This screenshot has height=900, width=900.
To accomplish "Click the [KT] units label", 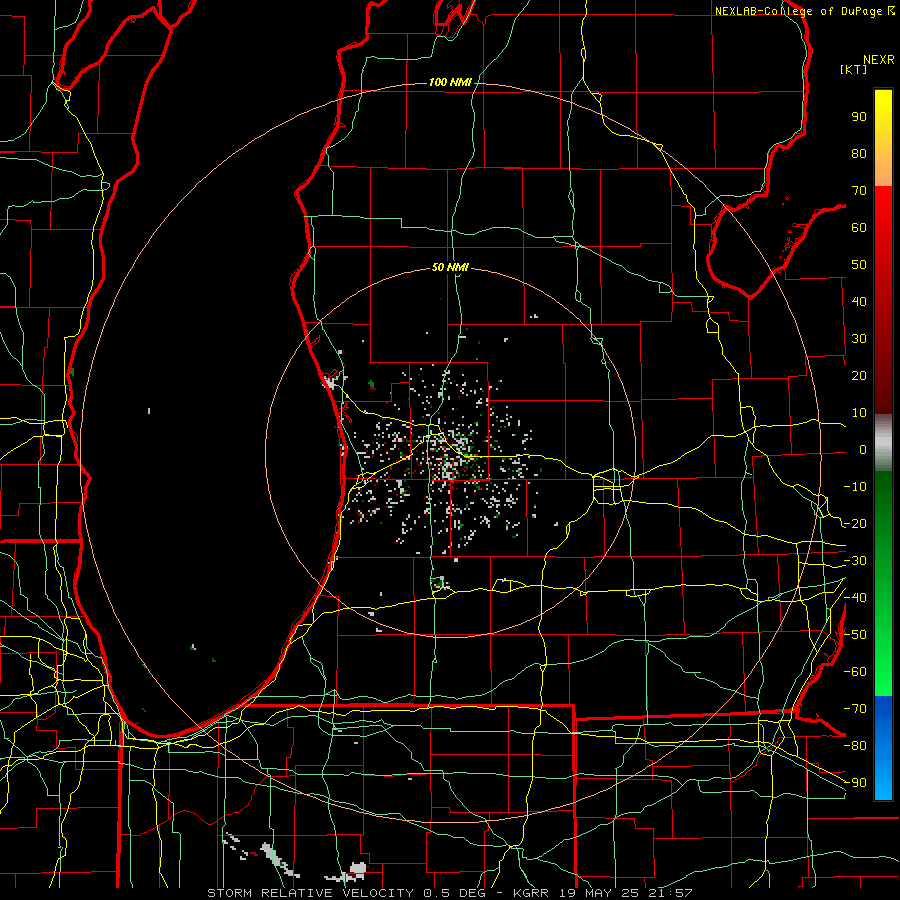I will [x=854, y=69].
